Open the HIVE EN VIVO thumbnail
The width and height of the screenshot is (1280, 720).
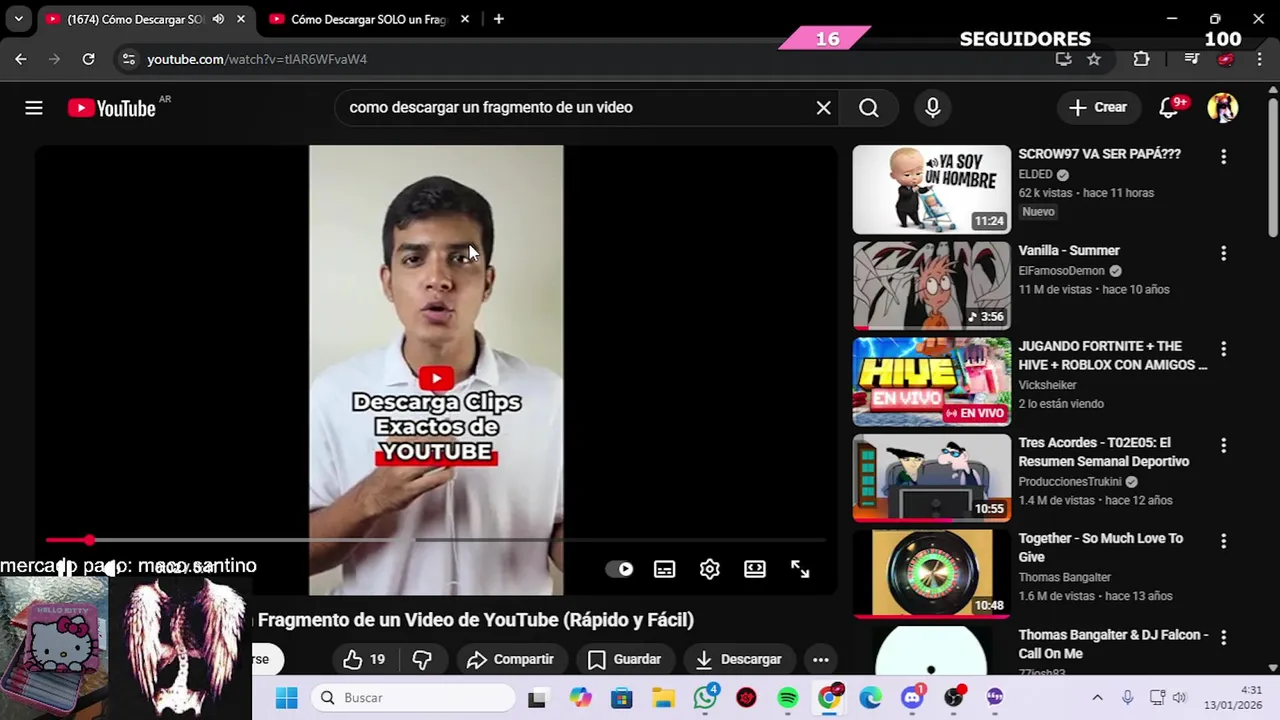pos(931,381)
